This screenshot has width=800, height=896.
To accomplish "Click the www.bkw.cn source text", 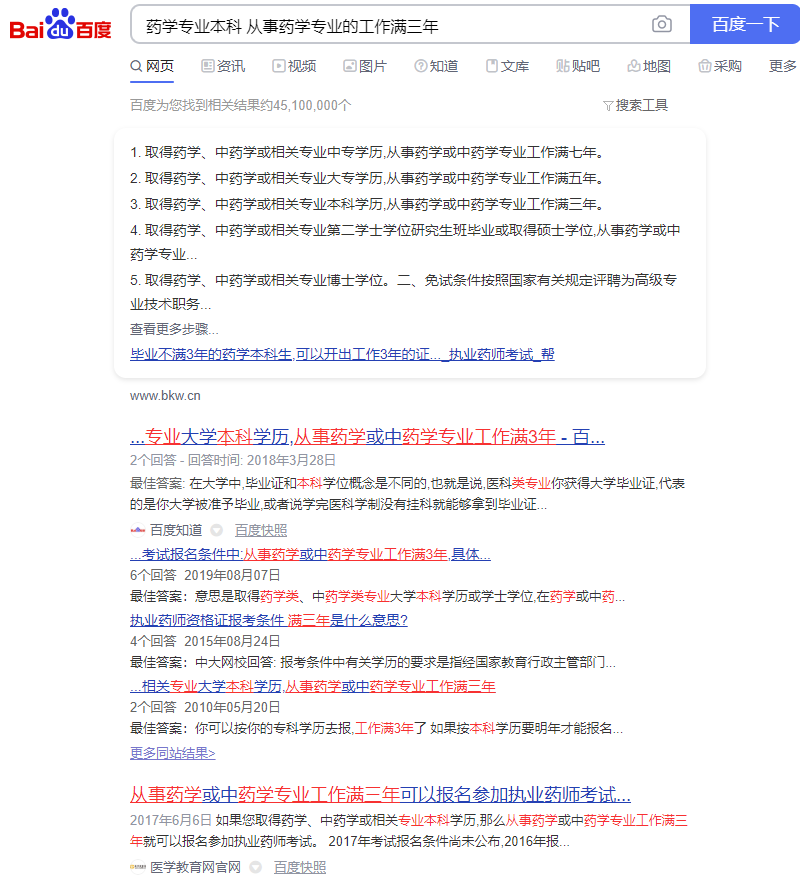I will (165, 395).
